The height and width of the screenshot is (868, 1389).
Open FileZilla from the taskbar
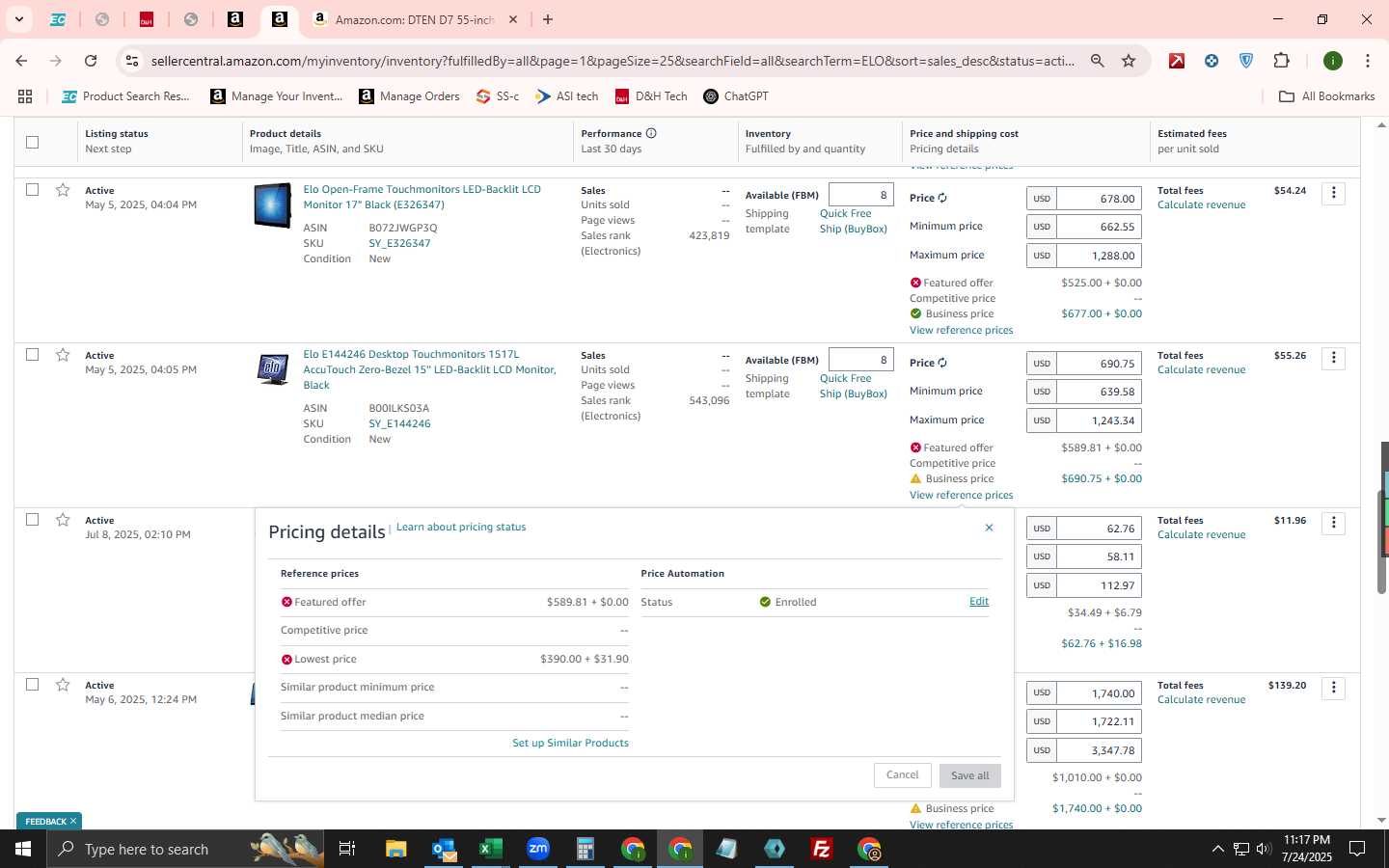point(822,849)
